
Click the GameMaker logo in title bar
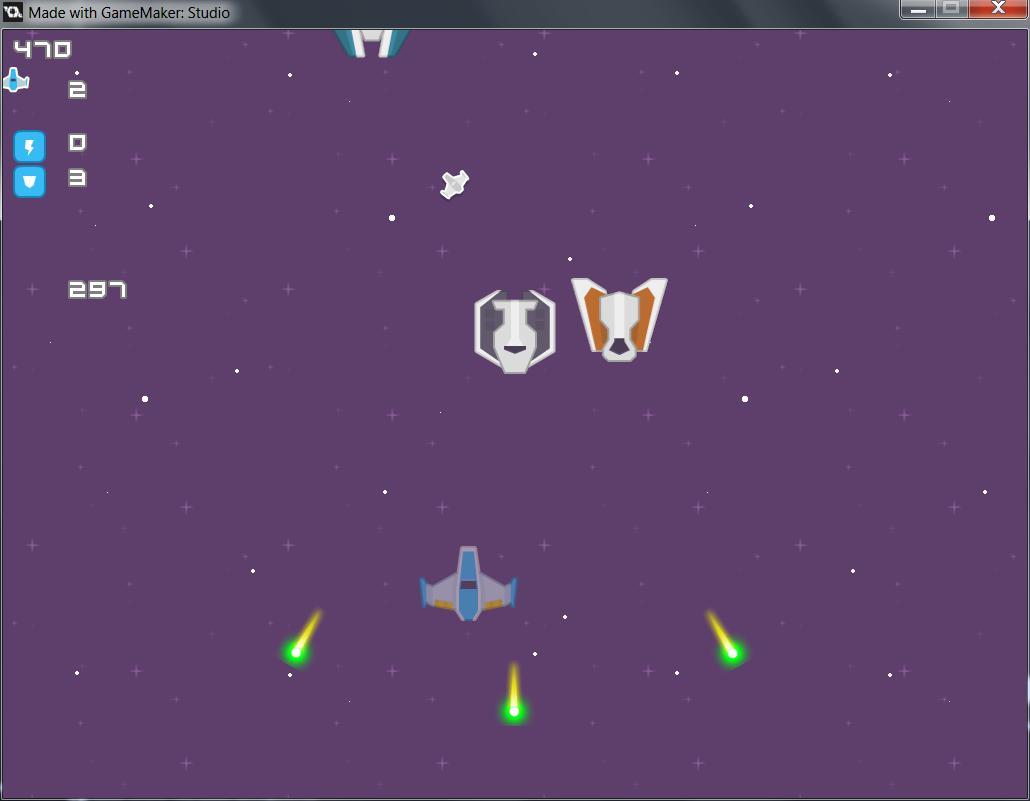click(x=13, y=13)
